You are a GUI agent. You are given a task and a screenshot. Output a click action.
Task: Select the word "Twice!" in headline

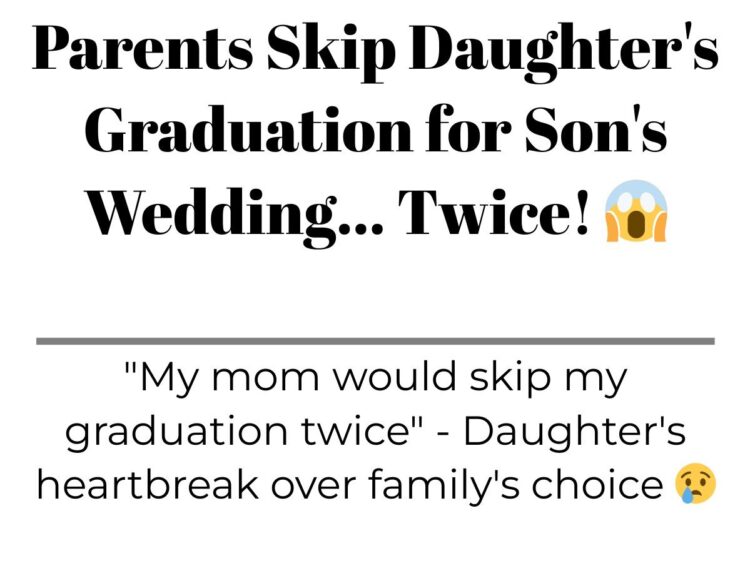(496, 211)
